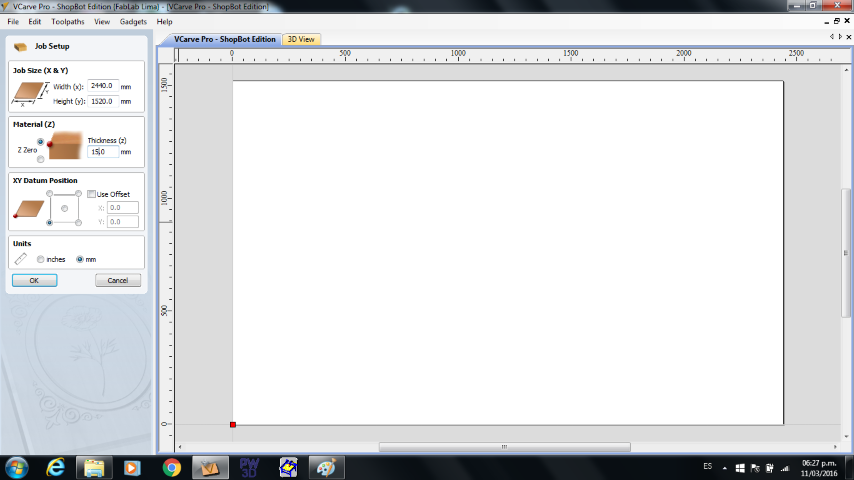Click the vertical scrollbar up arrow
Viewport: 854px width, 480px height.
point(846,70)
